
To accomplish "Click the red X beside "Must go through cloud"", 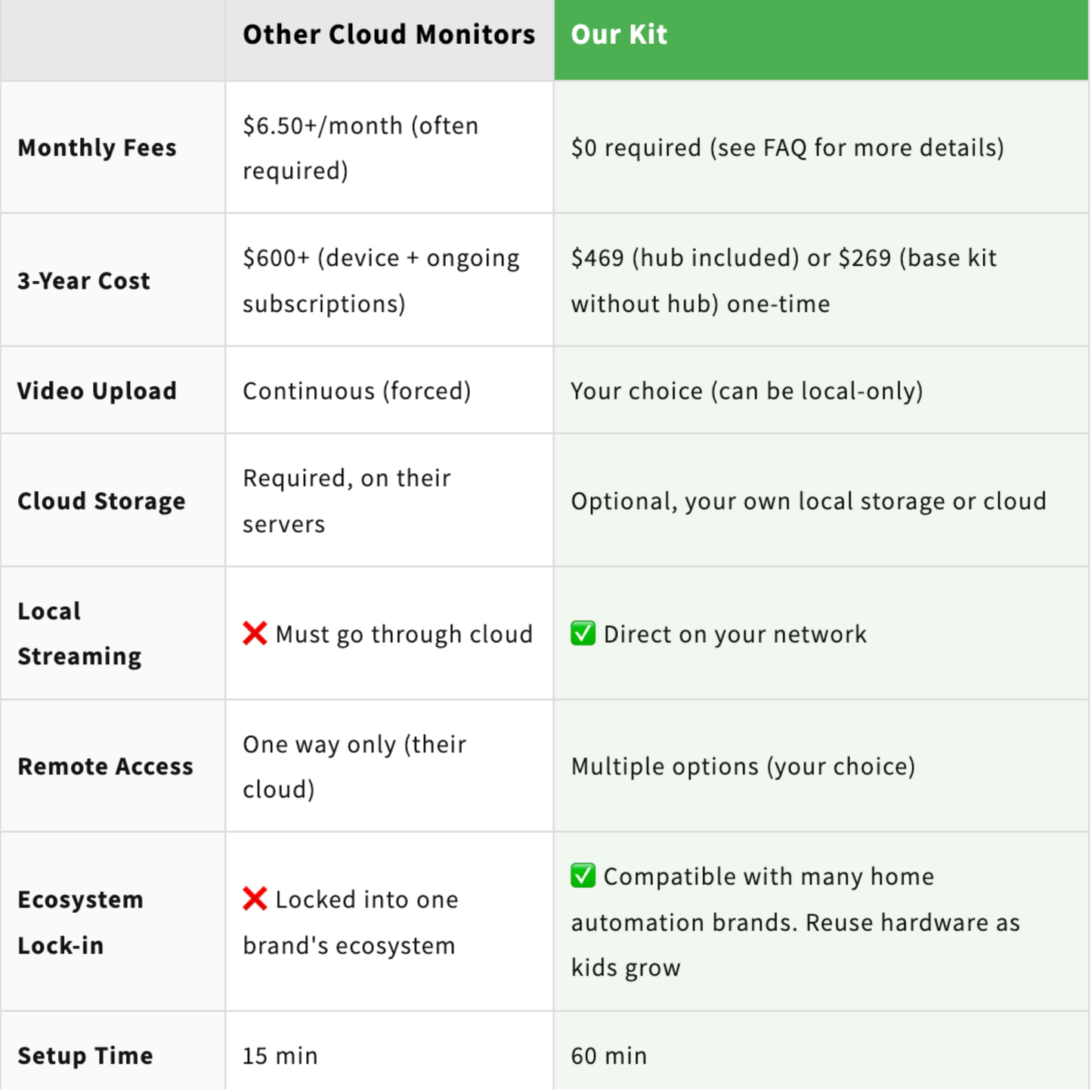I will click(255, 633).
